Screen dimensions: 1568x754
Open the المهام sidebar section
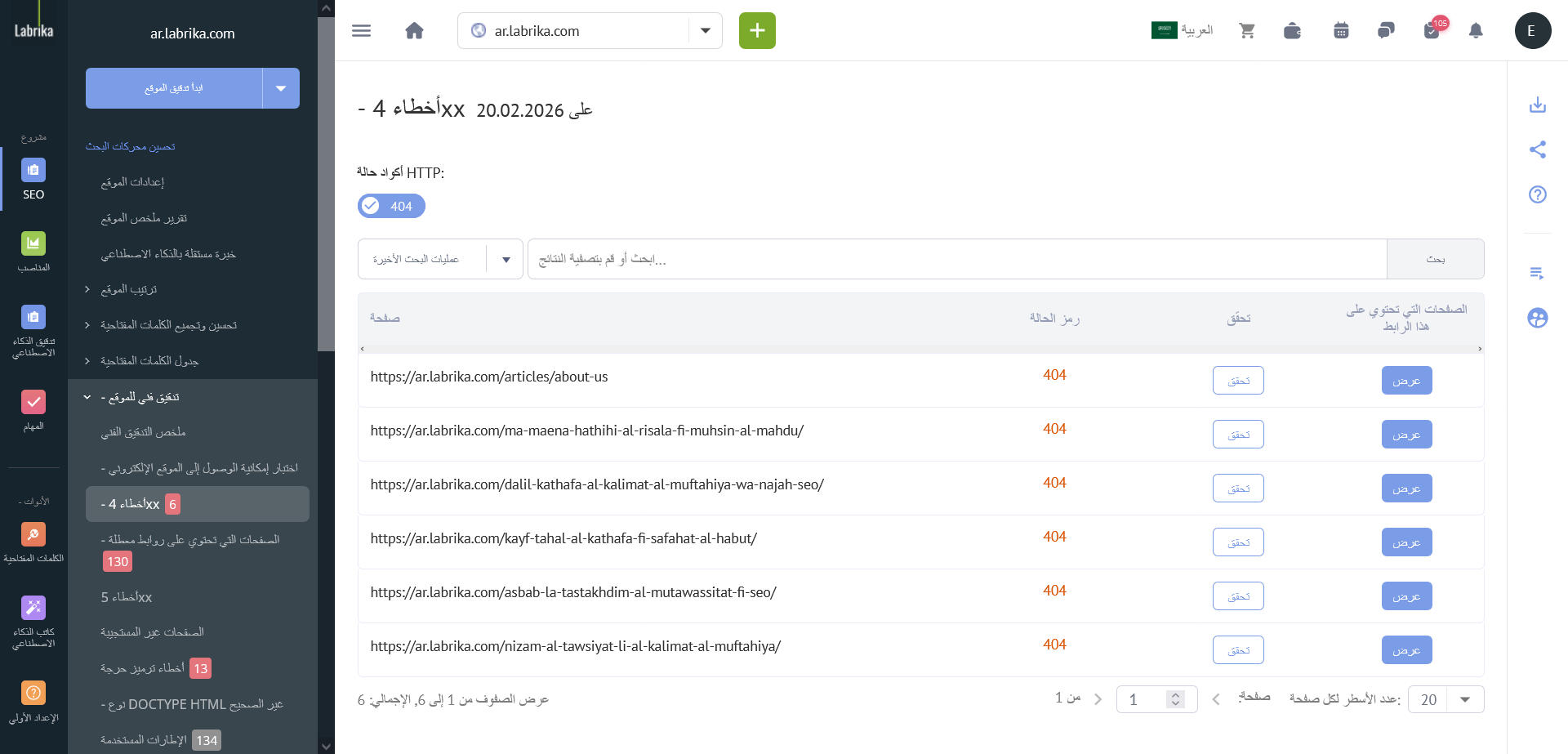(33, 411)
